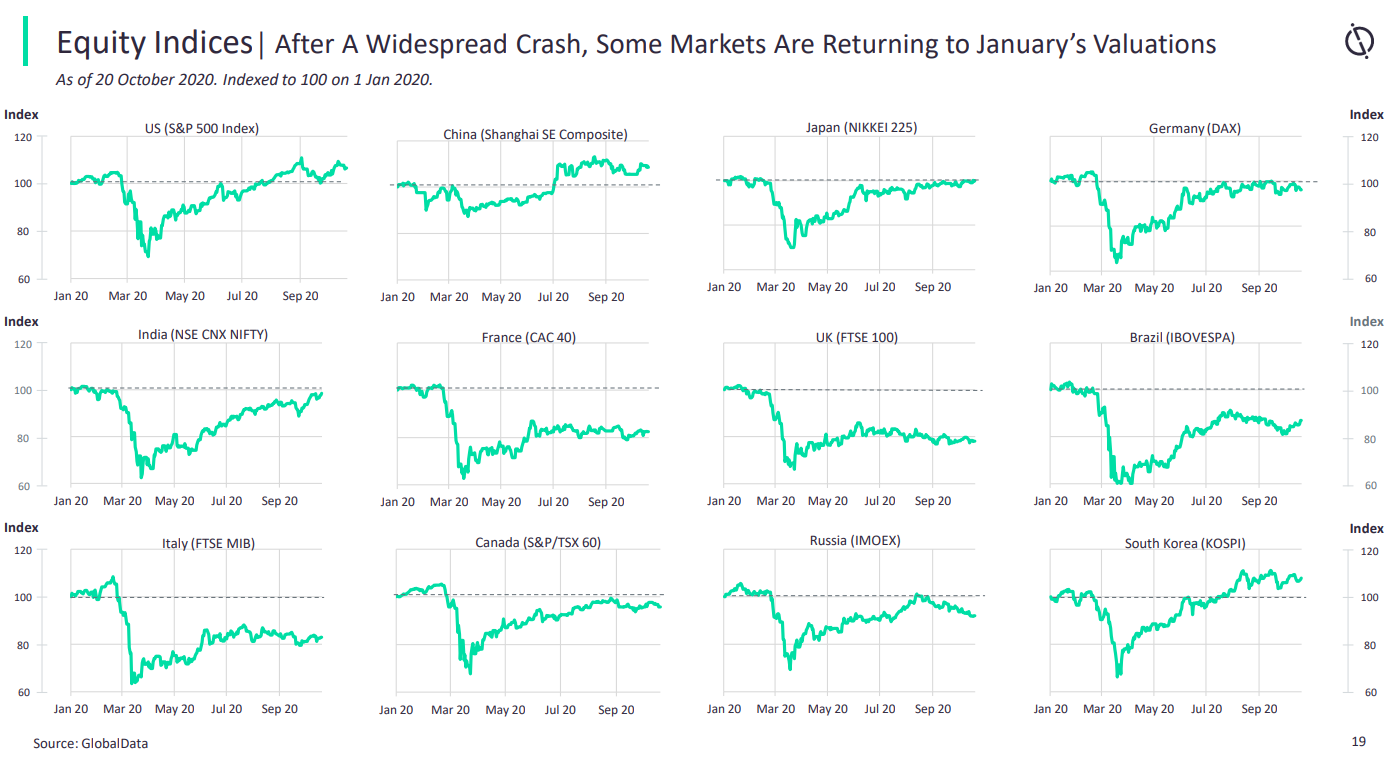Click the France (CAC 40) chart title

pyautogui.click(x=529, y=337)
